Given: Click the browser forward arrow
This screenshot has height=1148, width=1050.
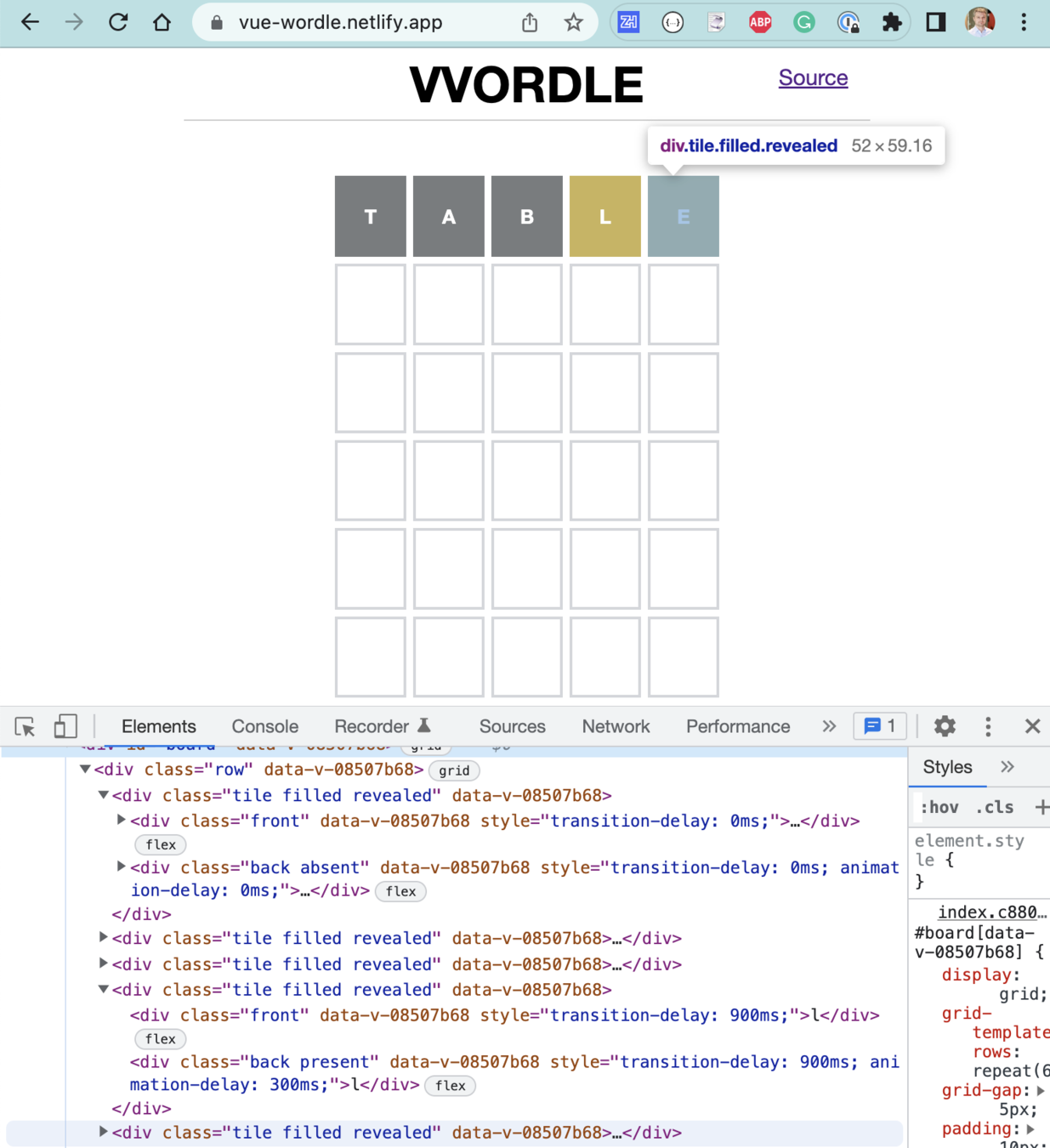Looking at the screenshot, I should pyautogui.click(x=74, y=22).
